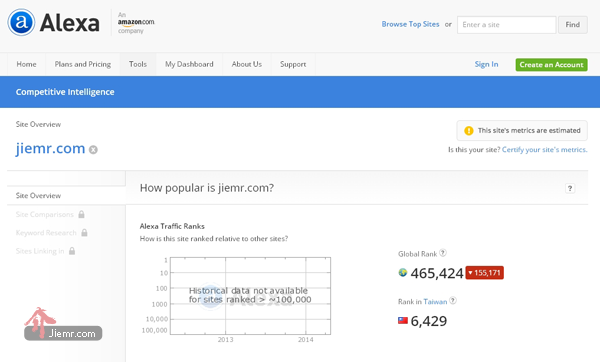Viewport: 600px width, 362px height.
Task: Click the global rank value 465,424
Action: [x=437, y=273]
